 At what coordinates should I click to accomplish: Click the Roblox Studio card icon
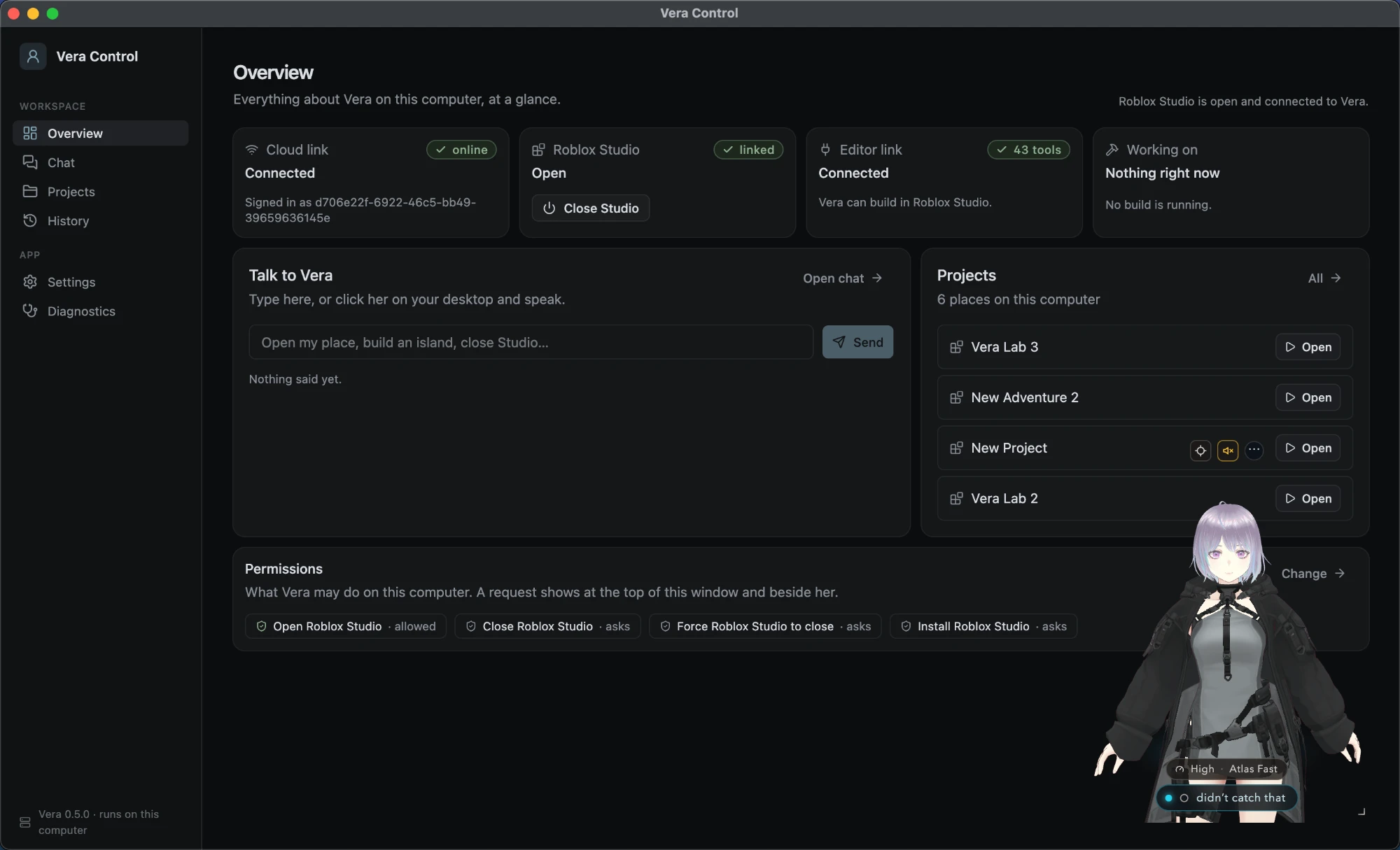click(538, 150)
